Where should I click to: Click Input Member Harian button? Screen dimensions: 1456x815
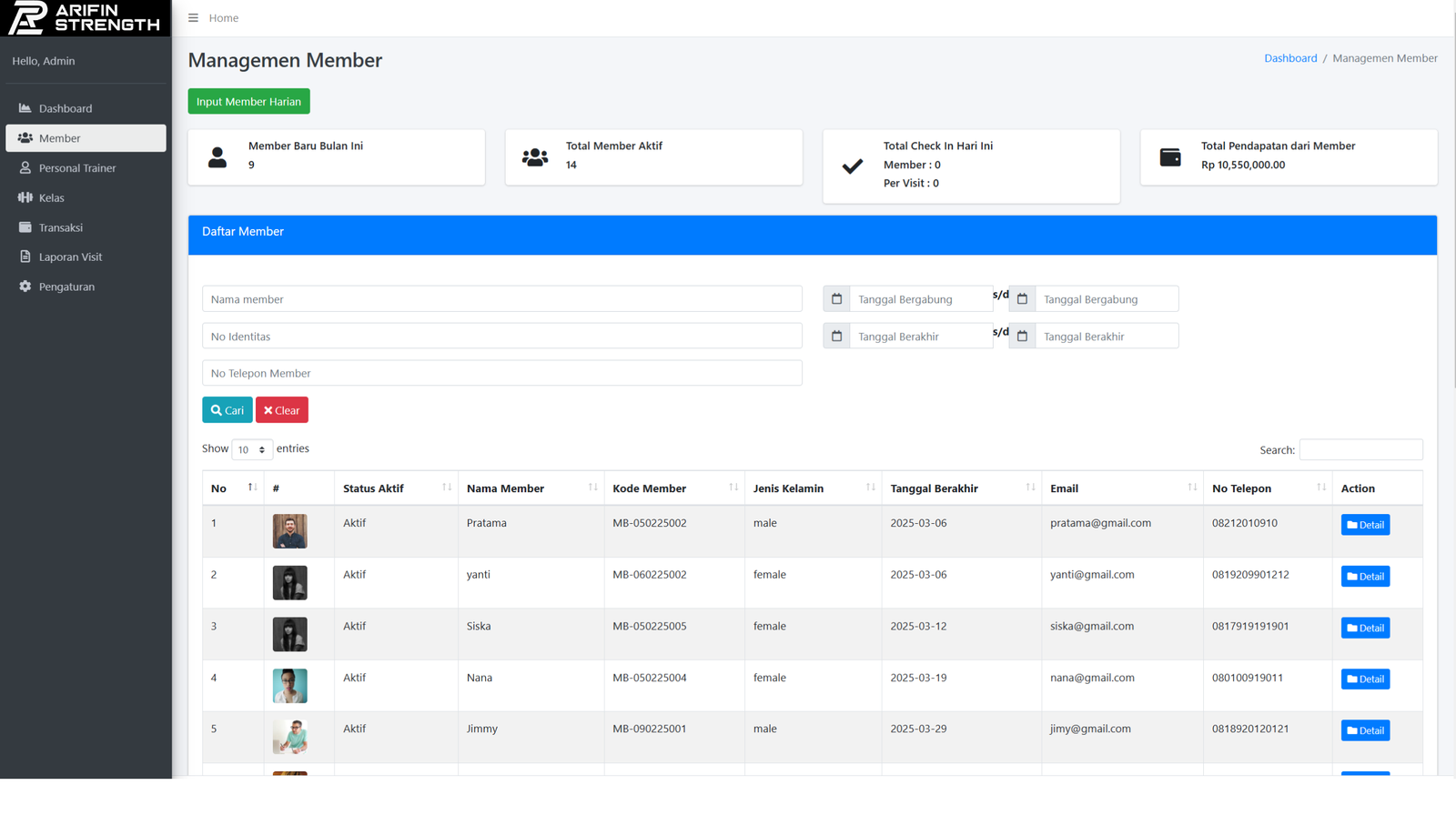click(248, 101)
